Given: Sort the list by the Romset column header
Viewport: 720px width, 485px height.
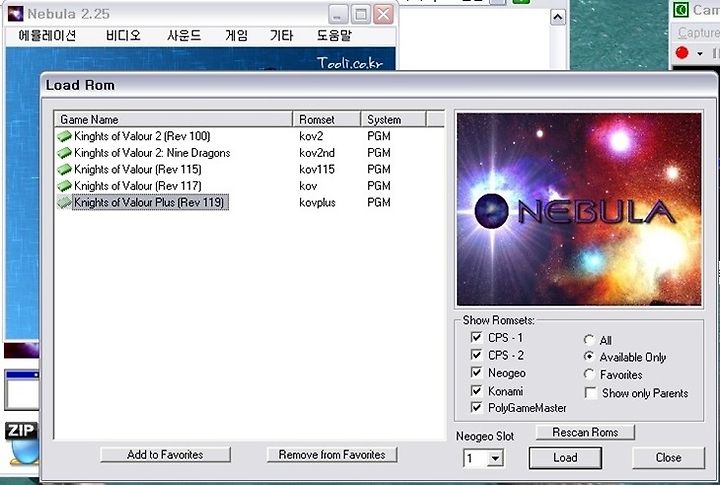Looking at the screenshot, I should click(x=326, y=119).
